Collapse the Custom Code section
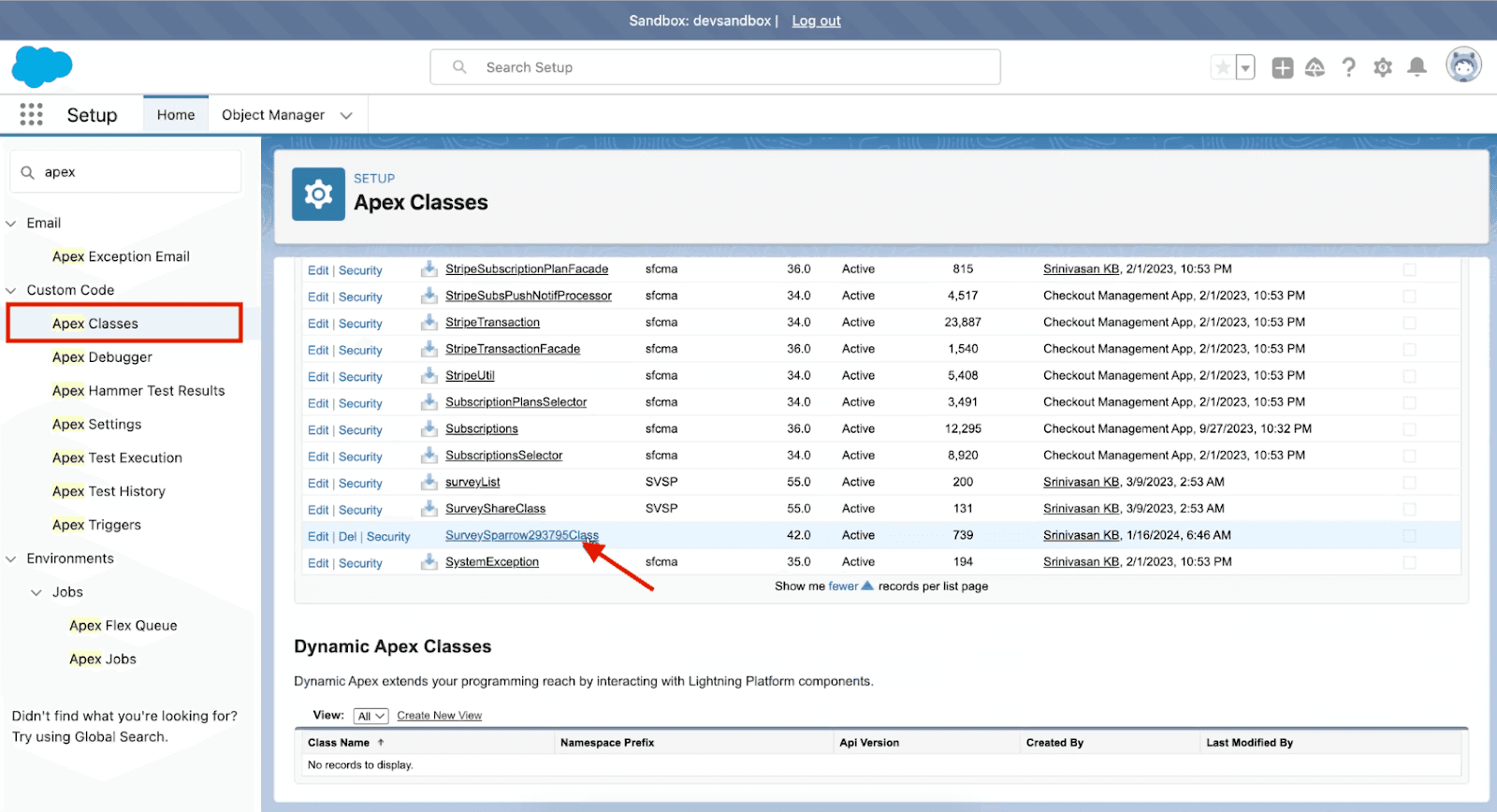 [x=11, y=290]
